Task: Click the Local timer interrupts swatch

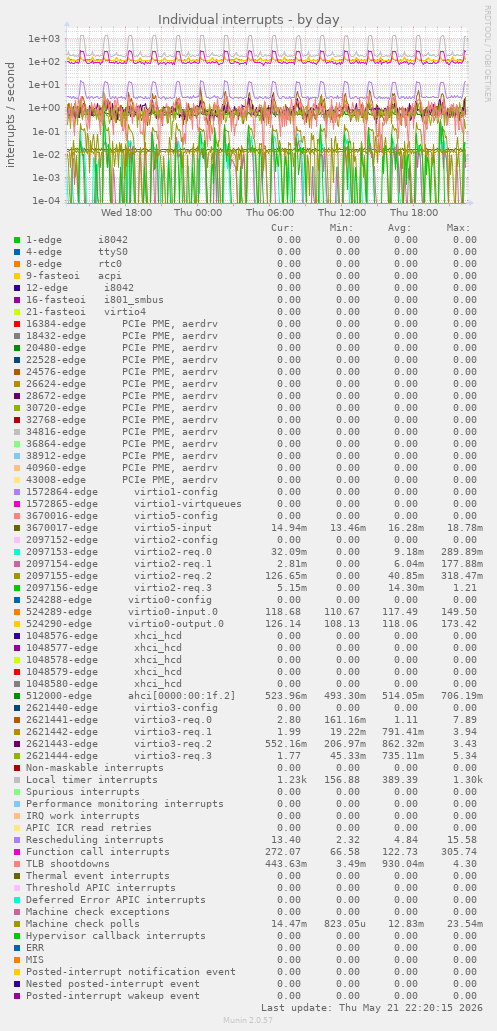Action: [17, 780]
